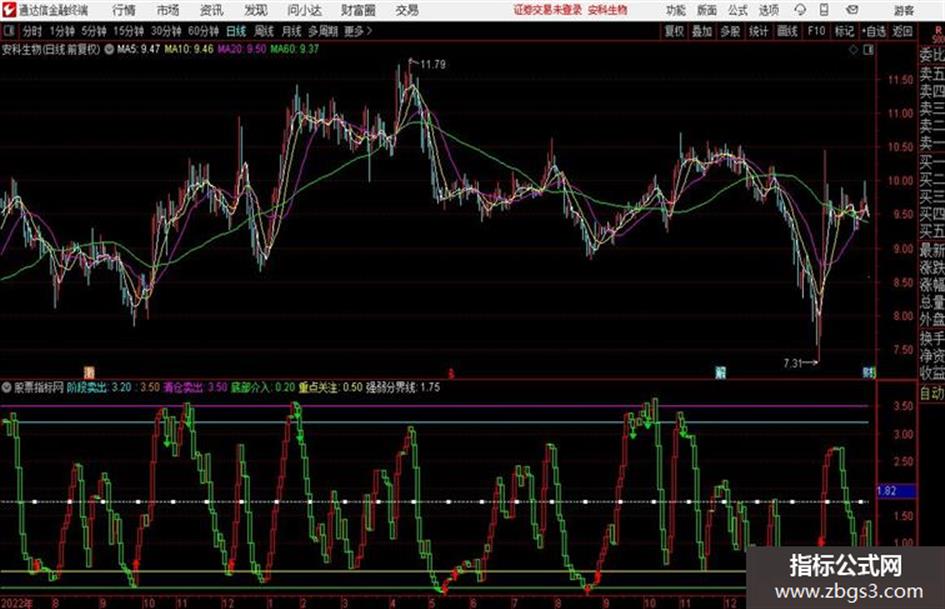Viewport: 945px width, 609px height.
Task: Switch to the 分时 period tab
Action: tap(33, 31)
